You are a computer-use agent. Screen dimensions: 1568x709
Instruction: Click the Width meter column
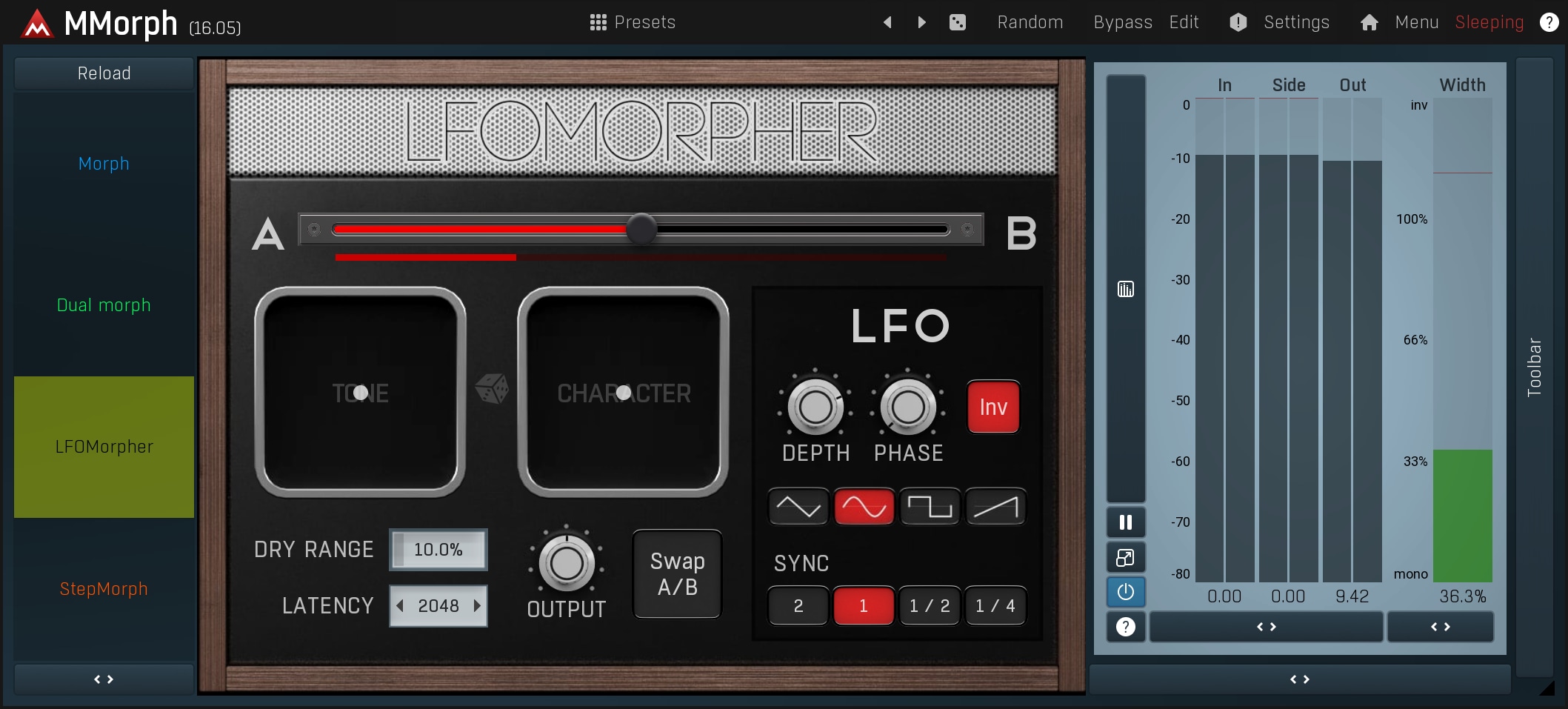(x=1463, y=340)
